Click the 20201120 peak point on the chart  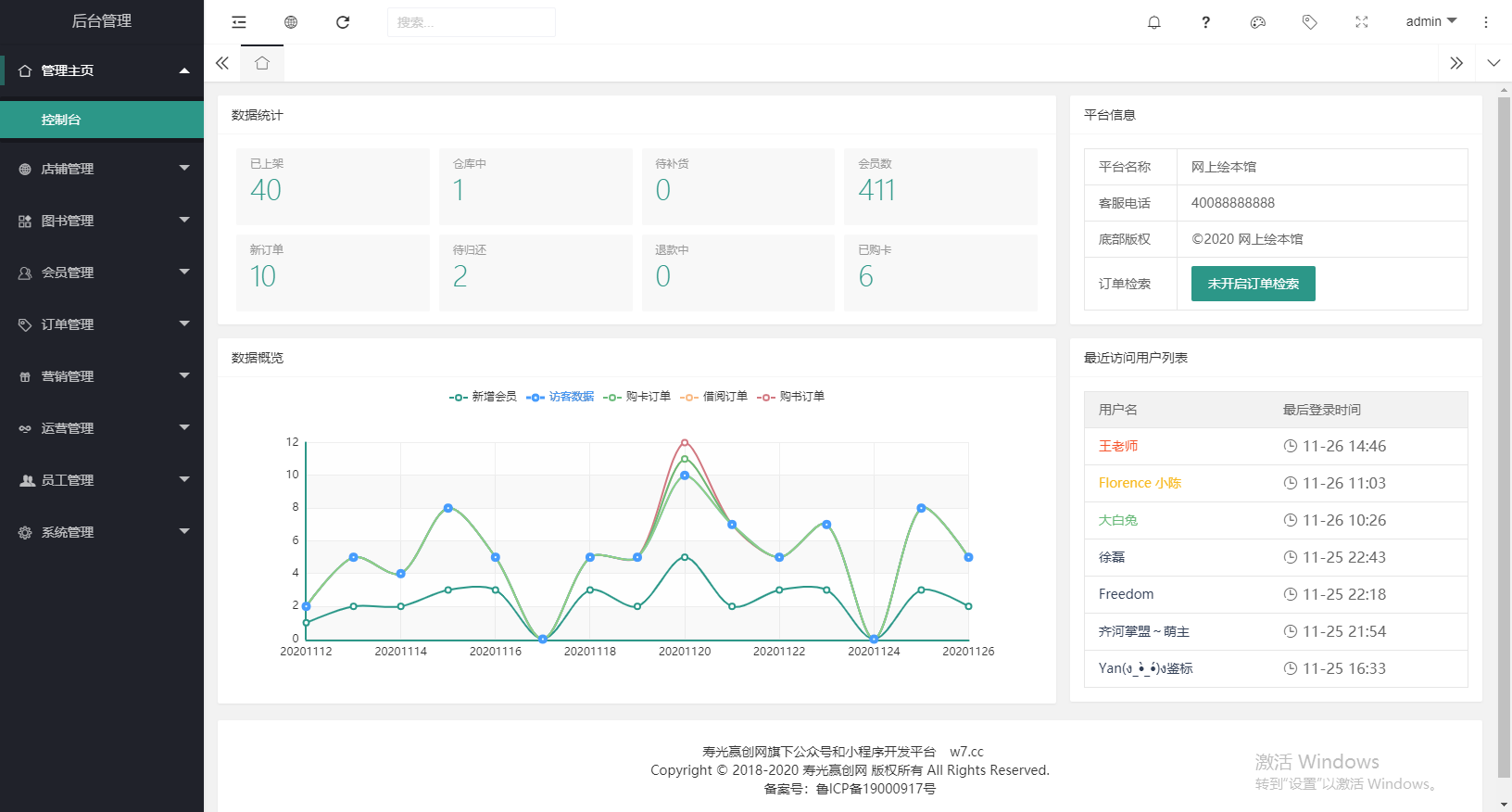pyautogui.click(x=685, y=443)
